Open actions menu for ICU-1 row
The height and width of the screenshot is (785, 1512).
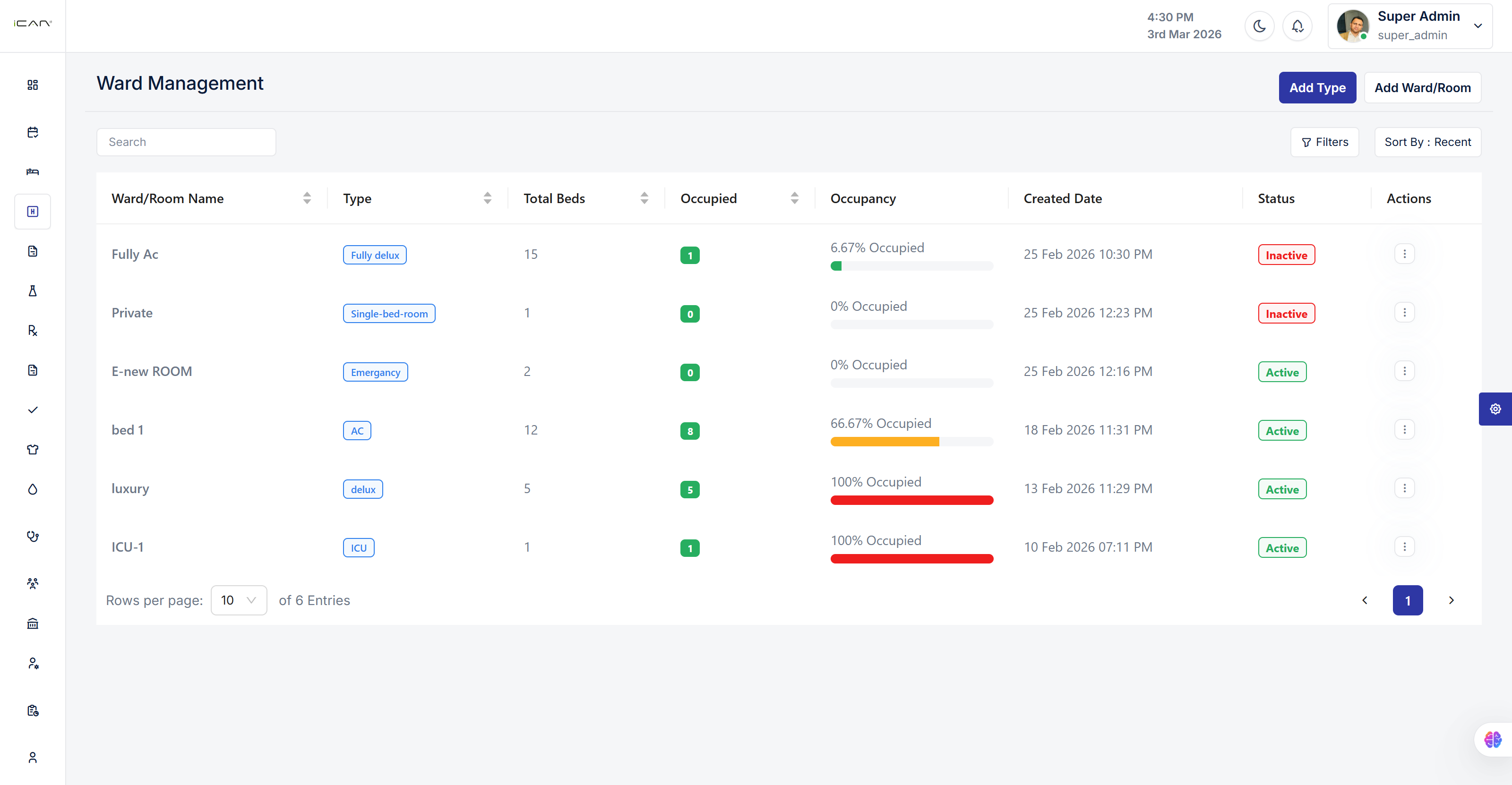1404,547
